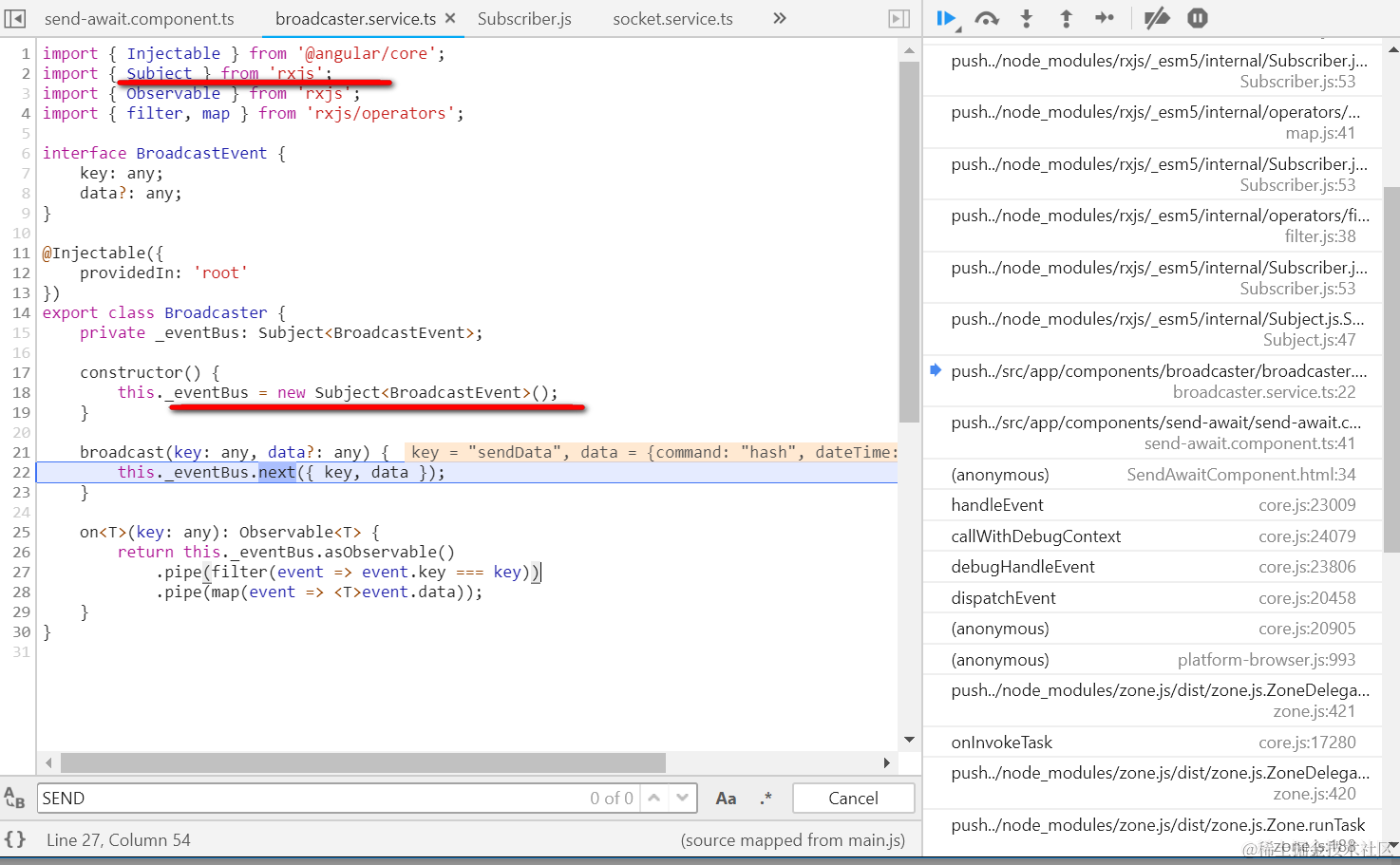Select the callWithDebugContext stack frame
Screen dimensions: 1400x865
pyautogui.click(x=1153, y=536)
